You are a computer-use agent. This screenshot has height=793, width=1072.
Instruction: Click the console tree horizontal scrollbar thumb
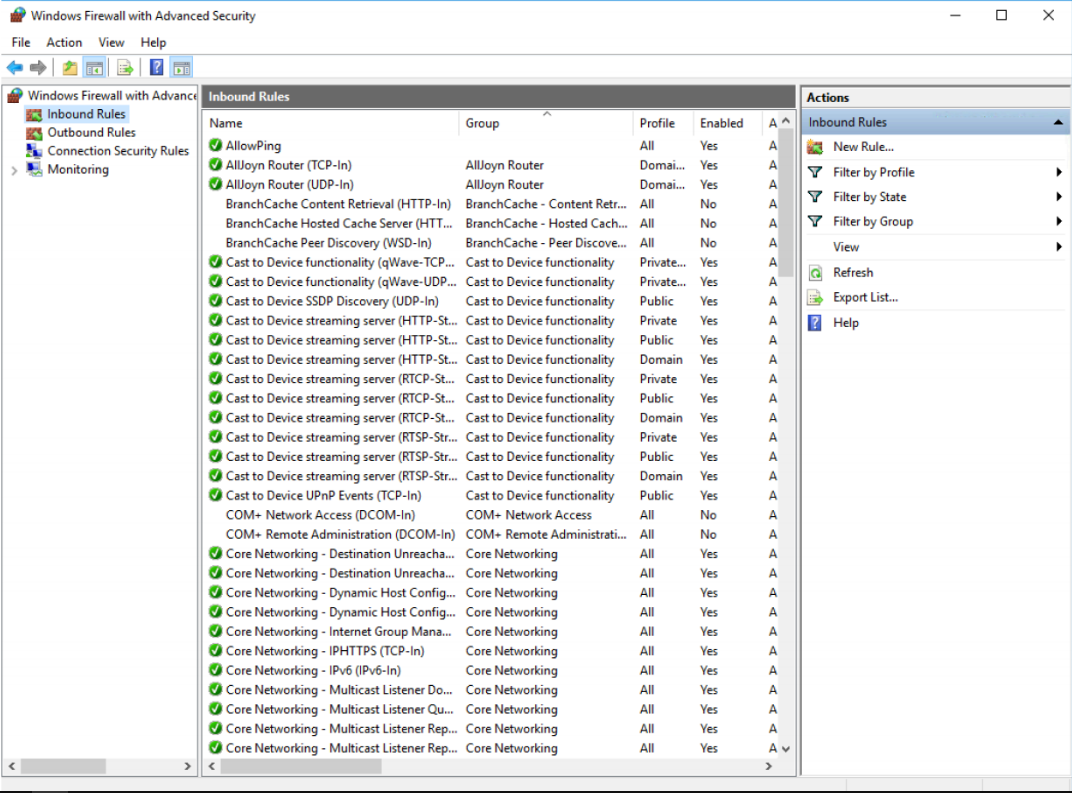[63, 766]
